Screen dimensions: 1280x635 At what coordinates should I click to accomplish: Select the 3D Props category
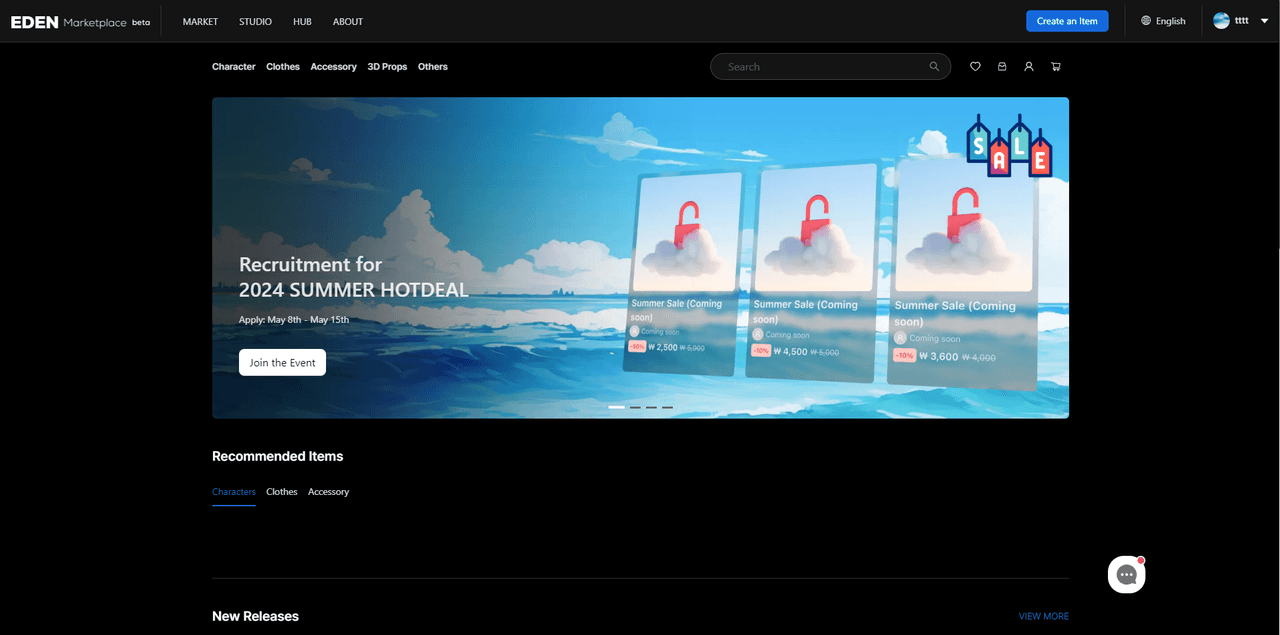pyautogui.click(x=387, y=67)
